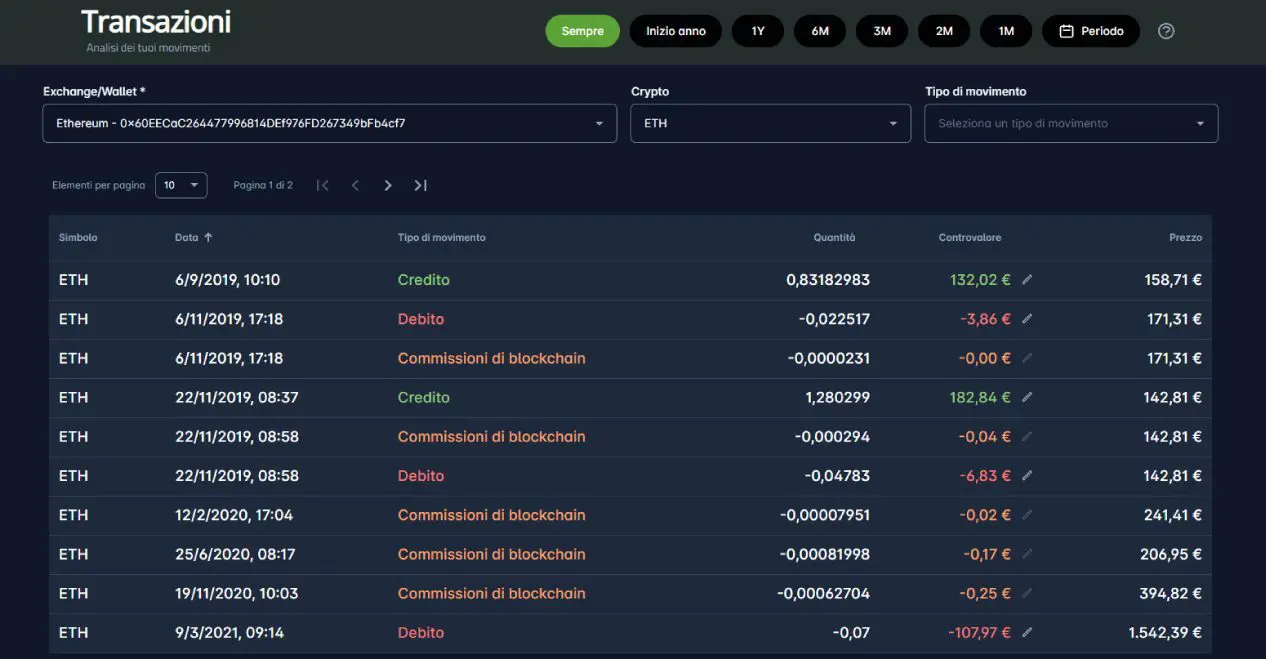Select the 2M time range
The image size is (1266, 659).
pyautogui.click(x=944, y=31)
